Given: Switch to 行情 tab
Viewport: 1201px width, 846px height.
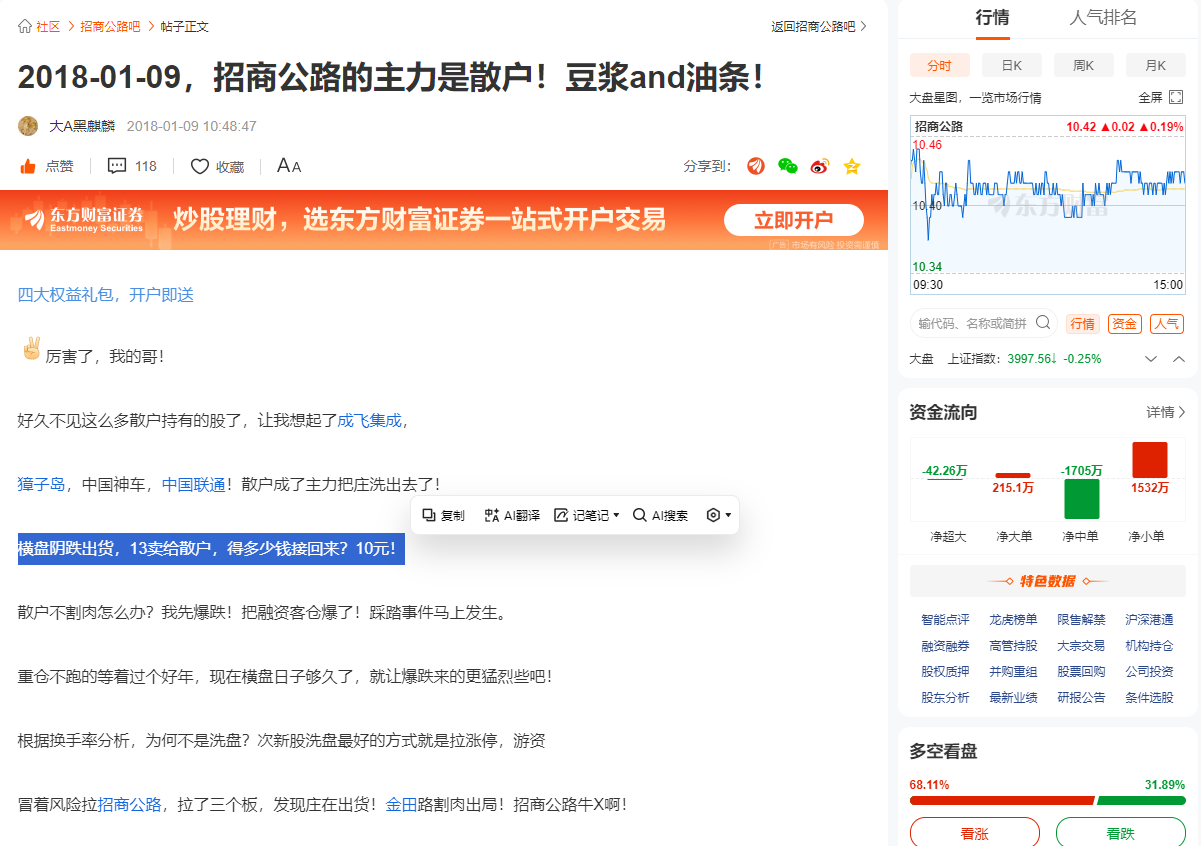Looking at the screenshot, I should point(992,18).
